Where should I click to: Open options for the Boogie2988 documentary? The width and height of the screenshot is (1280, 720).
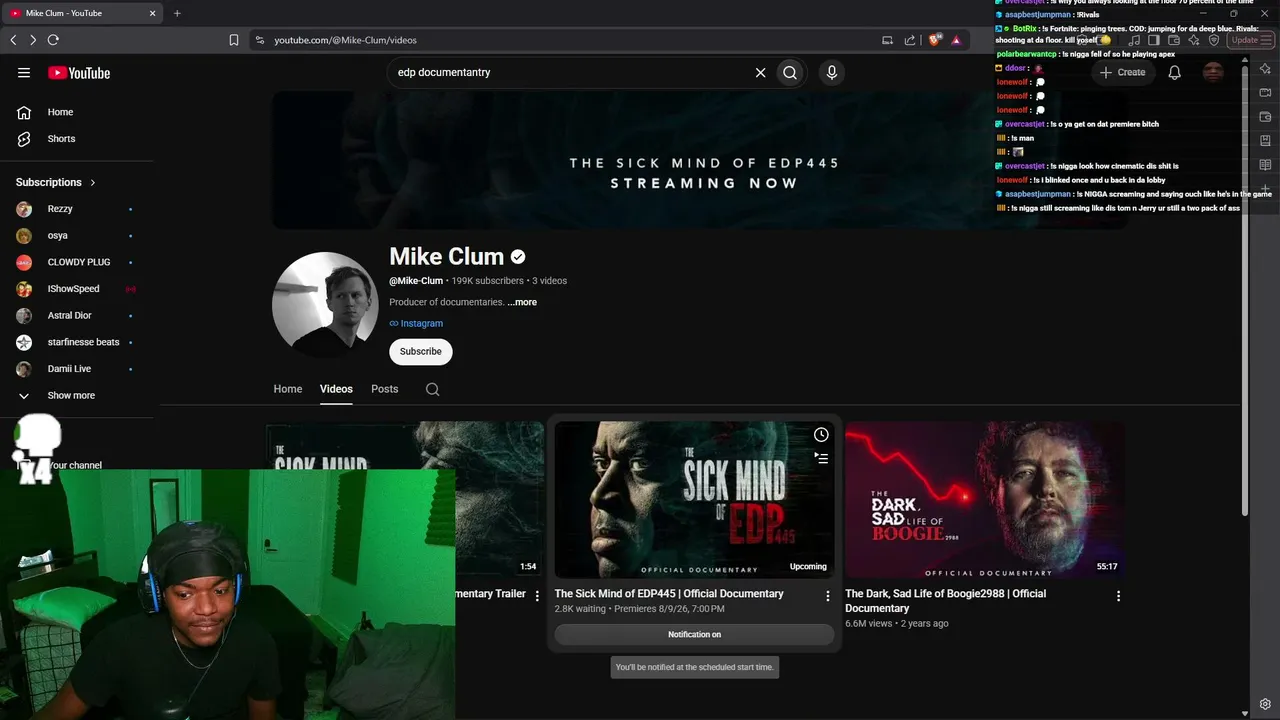pos(1118,596)
